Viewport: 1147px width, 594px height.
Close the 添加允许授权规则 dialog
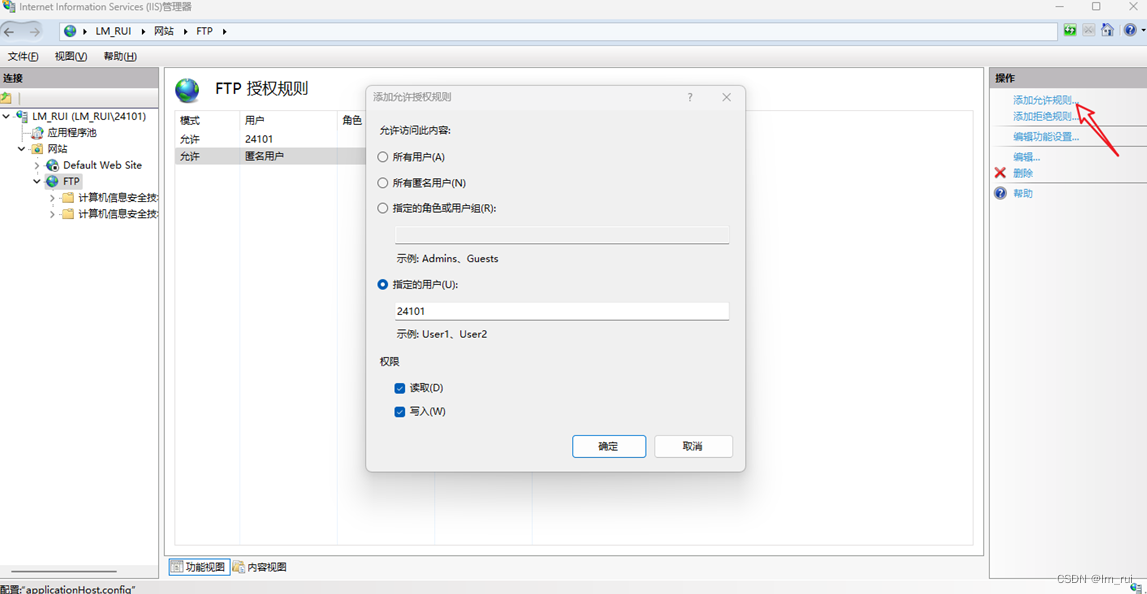726,97
